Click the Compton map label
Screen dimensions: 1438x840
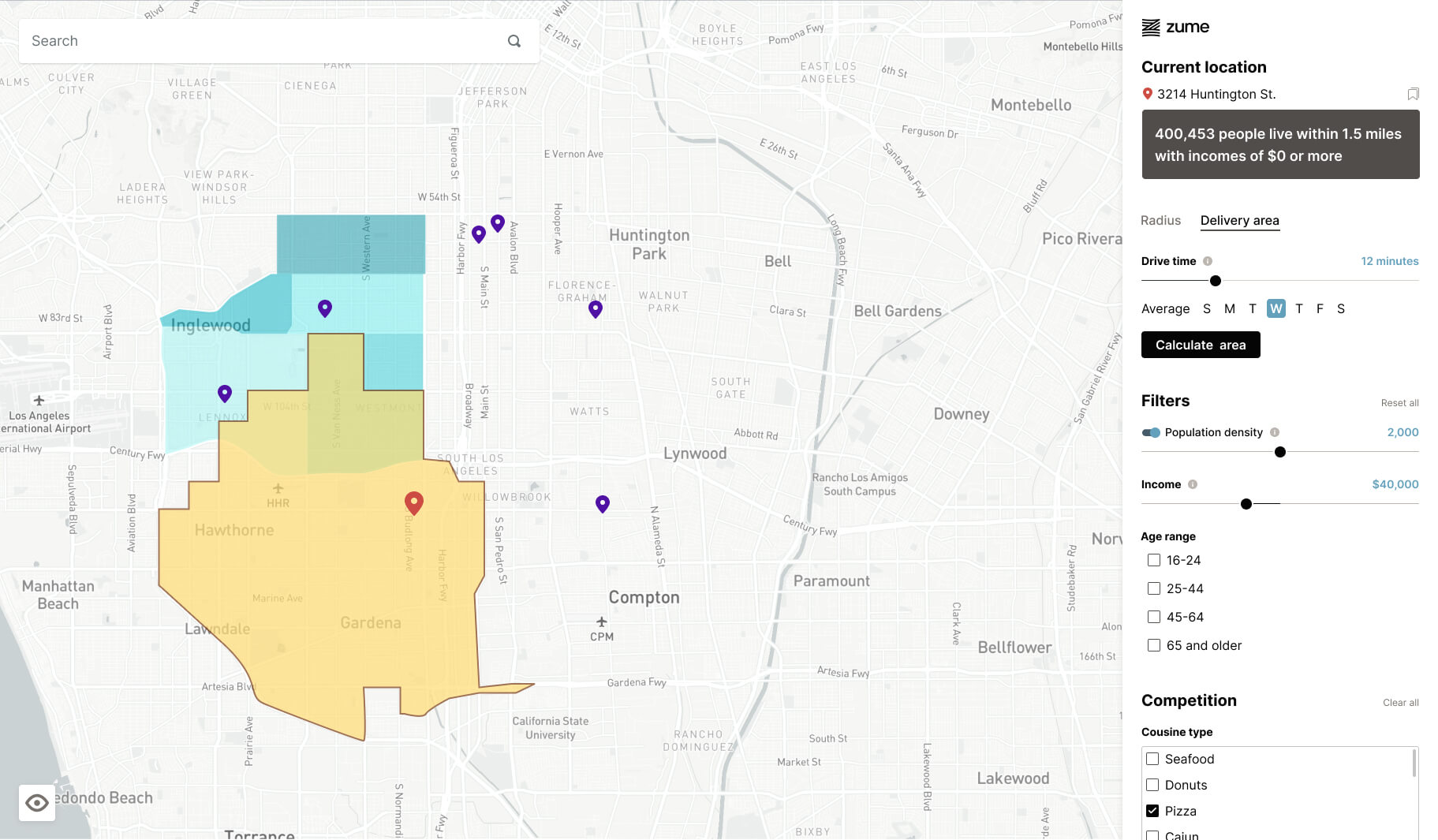pyautogui.click(x=644, y=597)
